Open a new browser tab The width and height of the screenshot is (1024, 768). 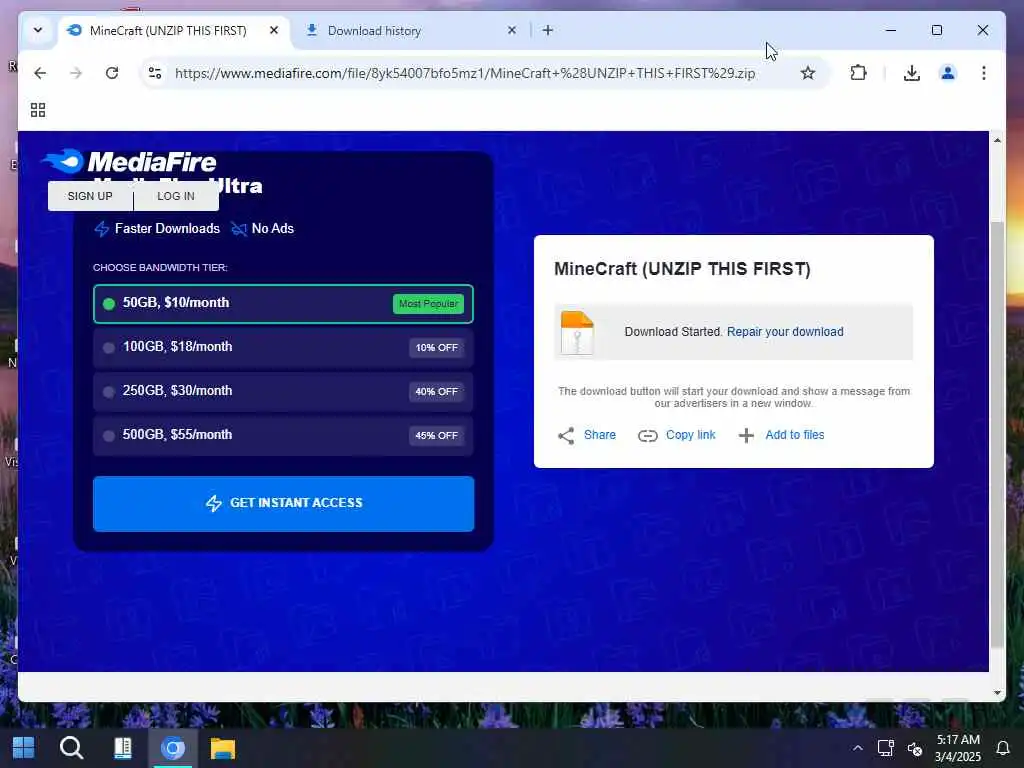pyautogui.click(x=547, y=30)
